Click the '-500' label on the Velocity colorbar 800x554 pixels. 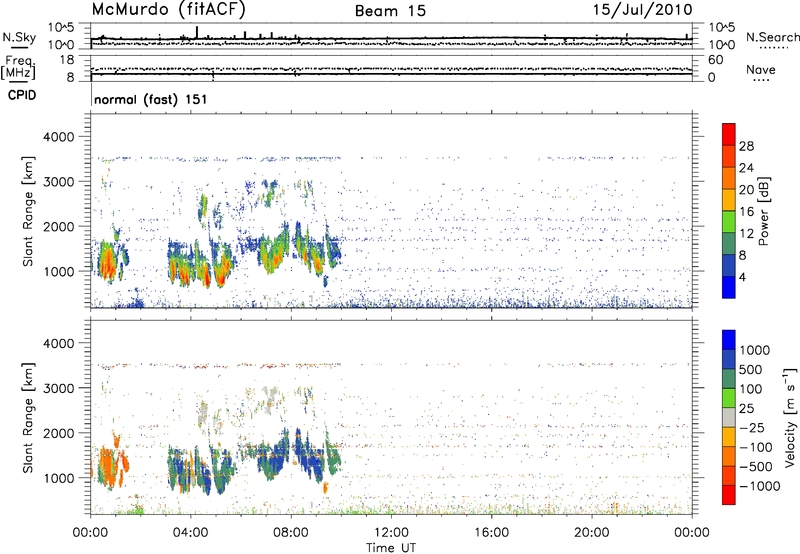(x=756, y=467)
